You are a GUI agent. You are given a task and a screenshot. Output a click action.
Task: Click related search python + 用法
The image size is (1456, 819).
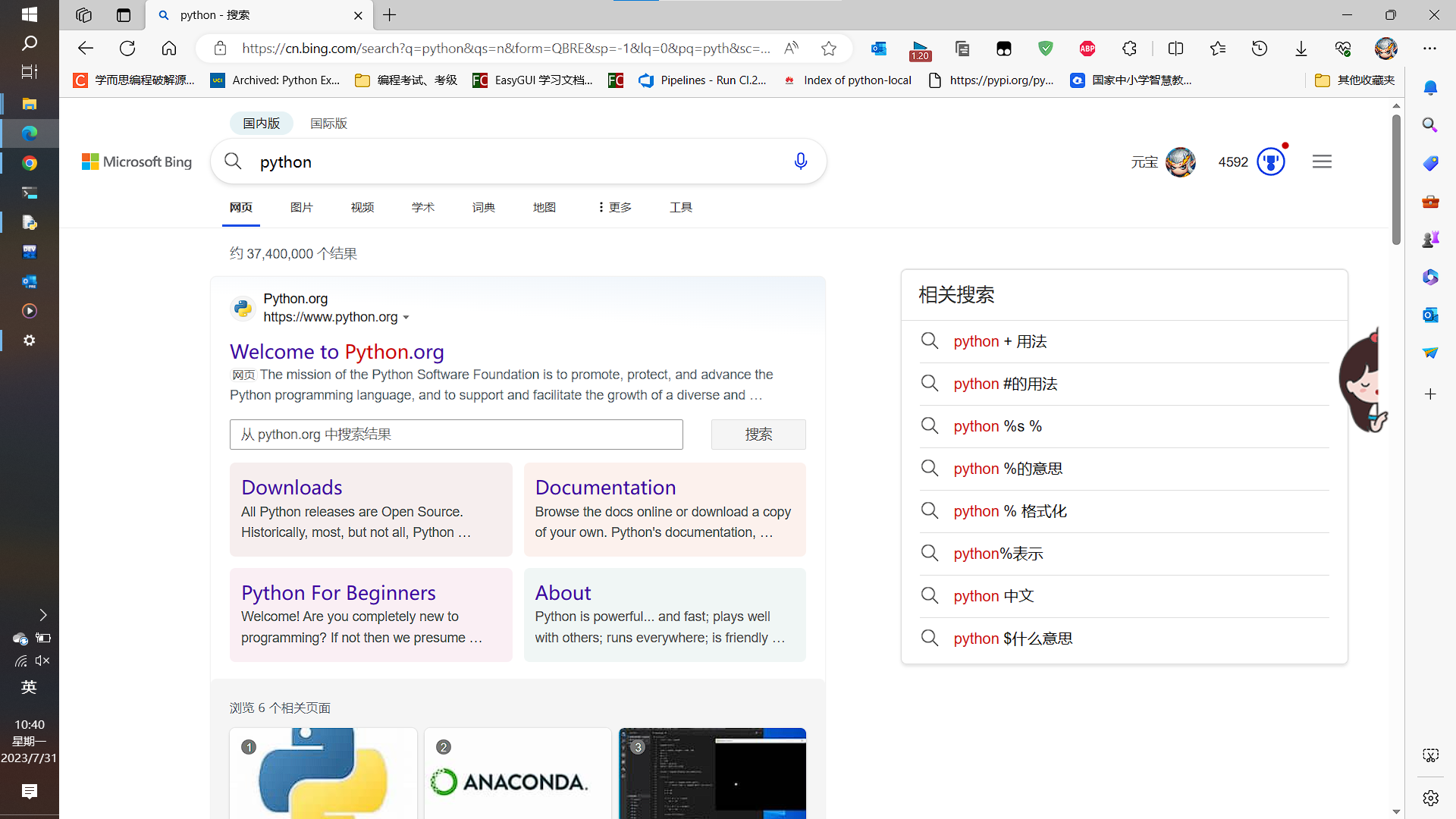tap(999, 341)
